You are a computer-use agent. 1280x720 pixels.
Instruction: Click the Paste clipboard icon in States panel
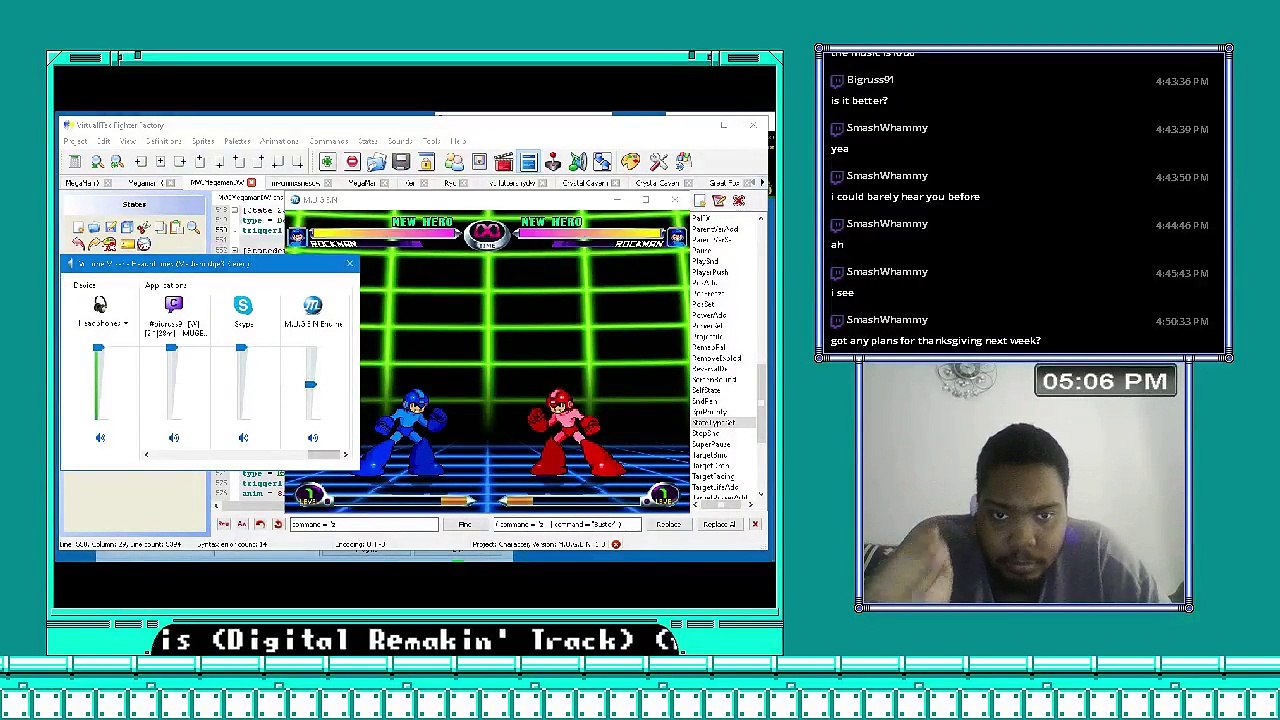pyautogui.click(x=176, y=228)
